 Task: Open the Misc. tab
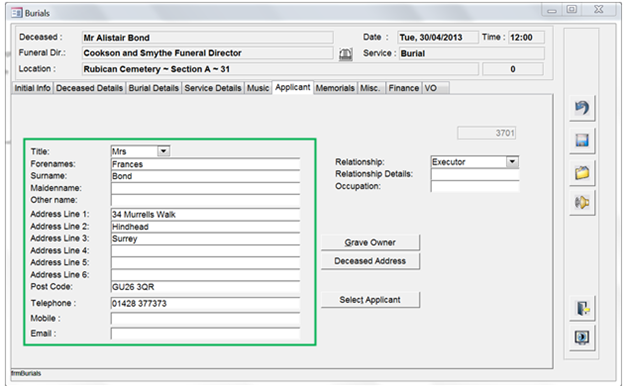[x=370, y=88]
